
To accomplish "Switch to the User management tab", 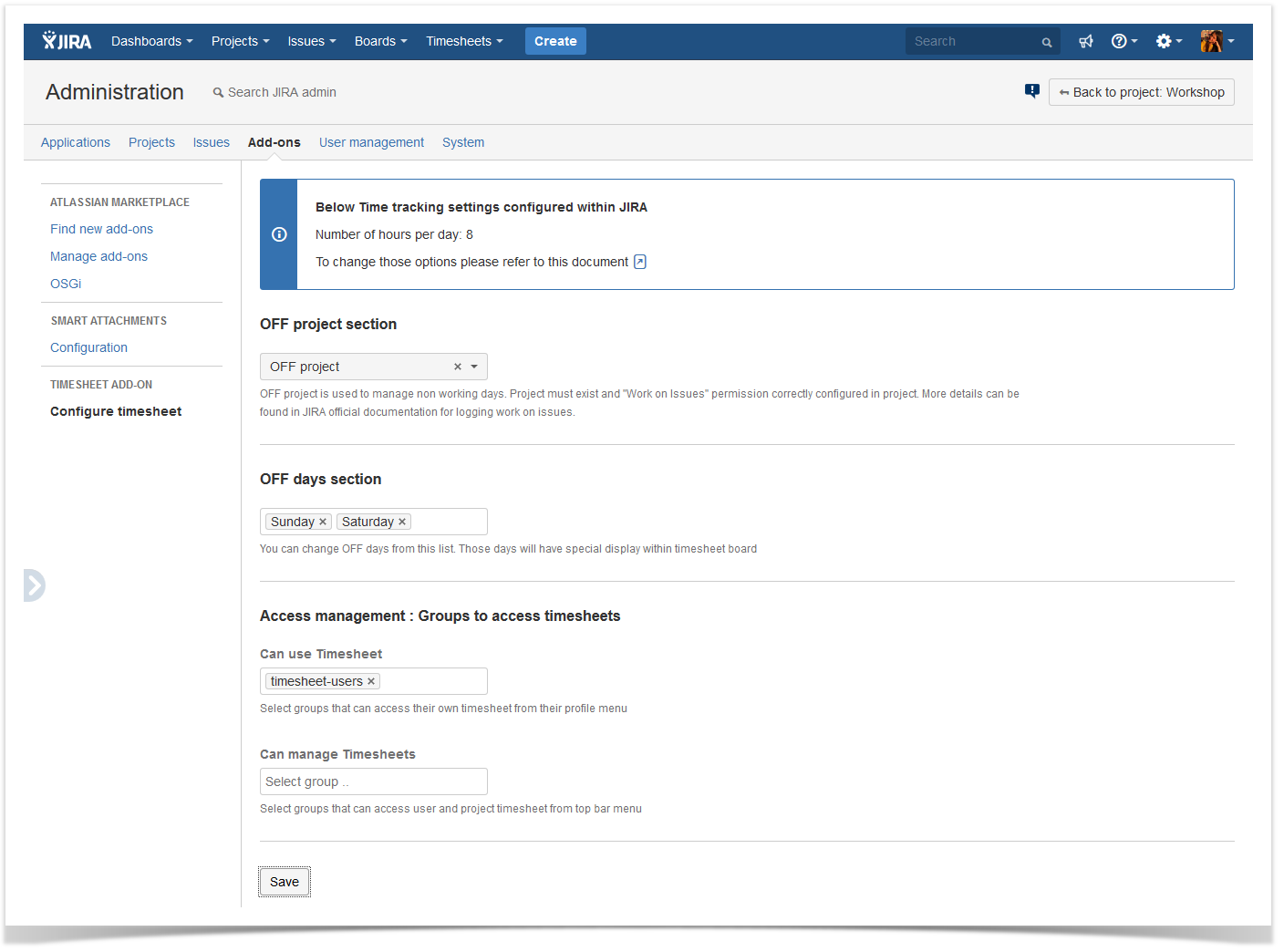I will point(371,142).
